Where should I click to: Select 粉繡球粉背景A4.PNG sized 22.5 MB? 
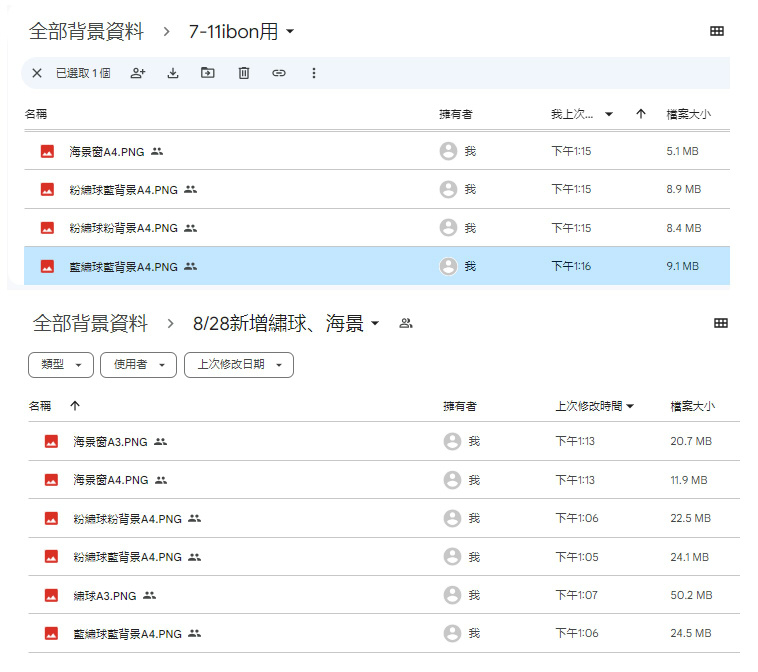pos(384,518)
